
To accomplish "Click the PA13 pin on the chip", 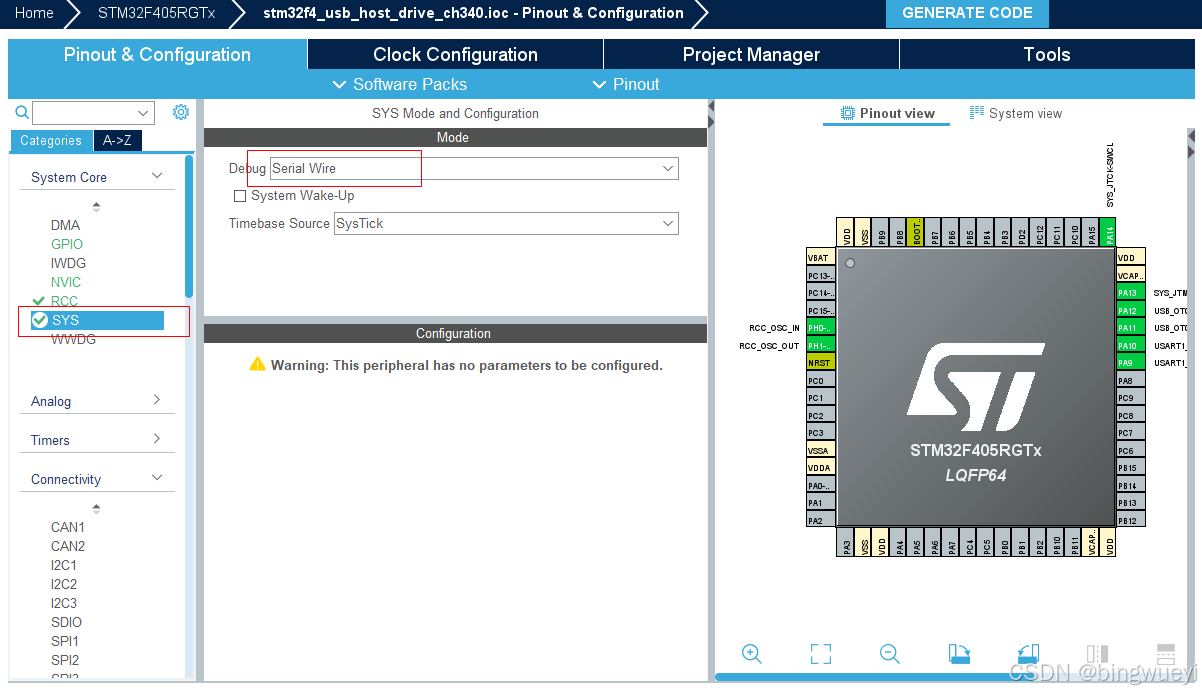I will (1130, 293).
